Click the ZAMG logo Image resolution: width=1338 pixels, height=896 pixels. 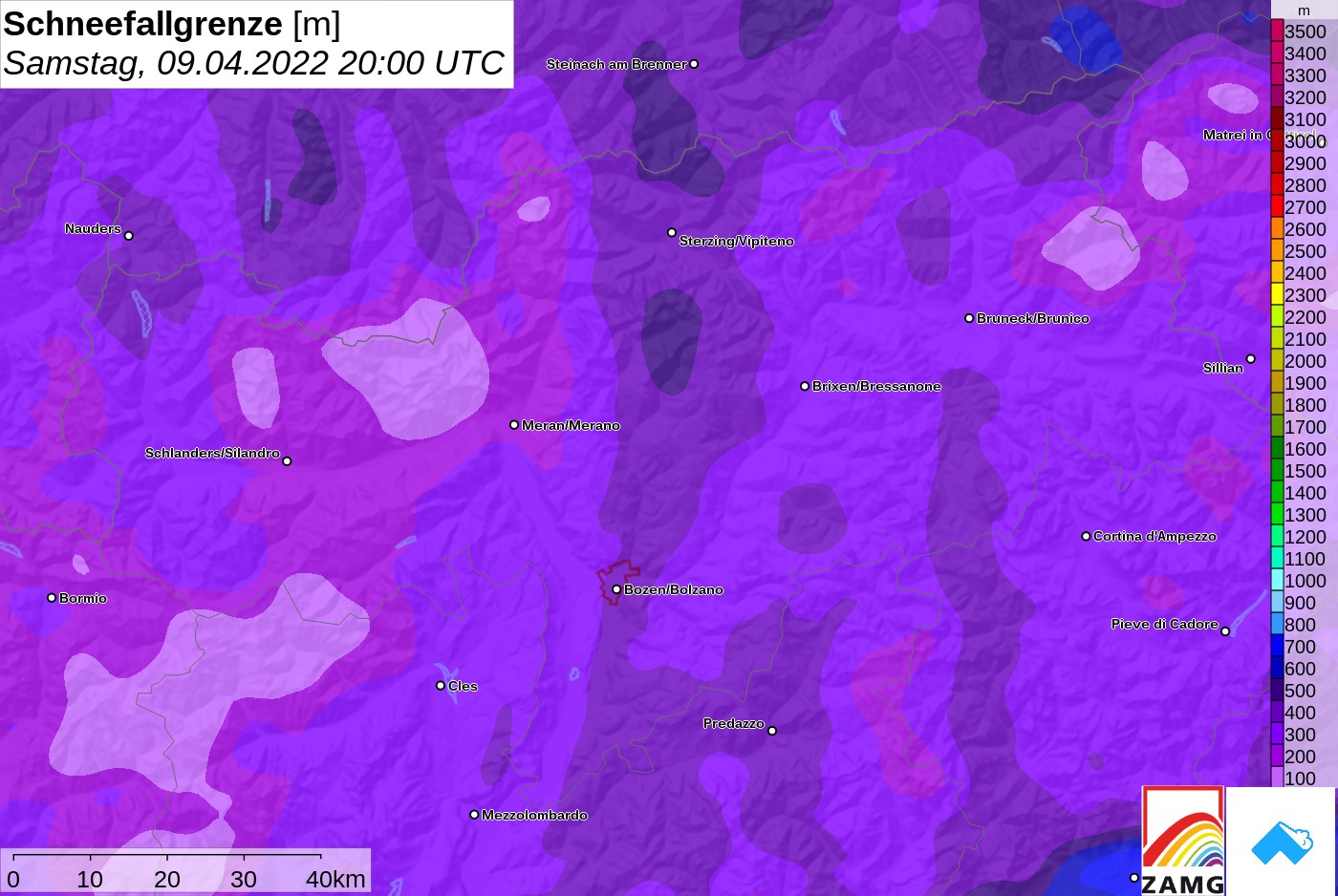click(1183, 842)
